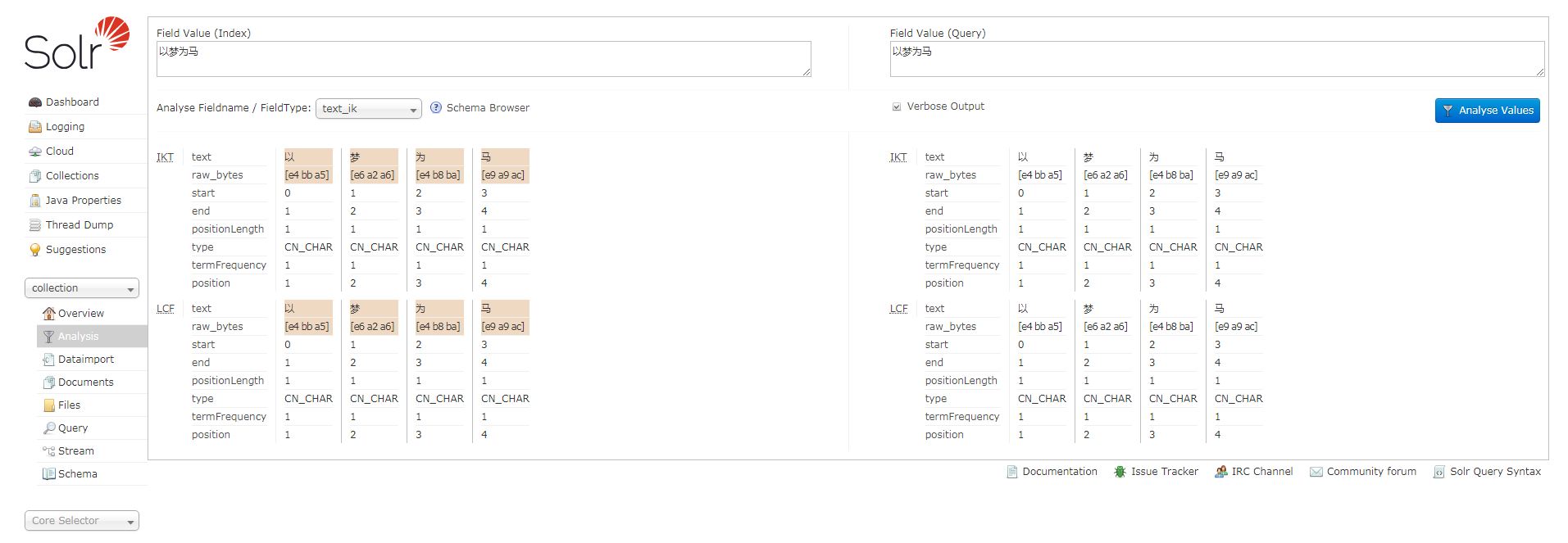This screenshot has height=543, width=1568.
Task: Open the Cloud section
Action: 59,152
